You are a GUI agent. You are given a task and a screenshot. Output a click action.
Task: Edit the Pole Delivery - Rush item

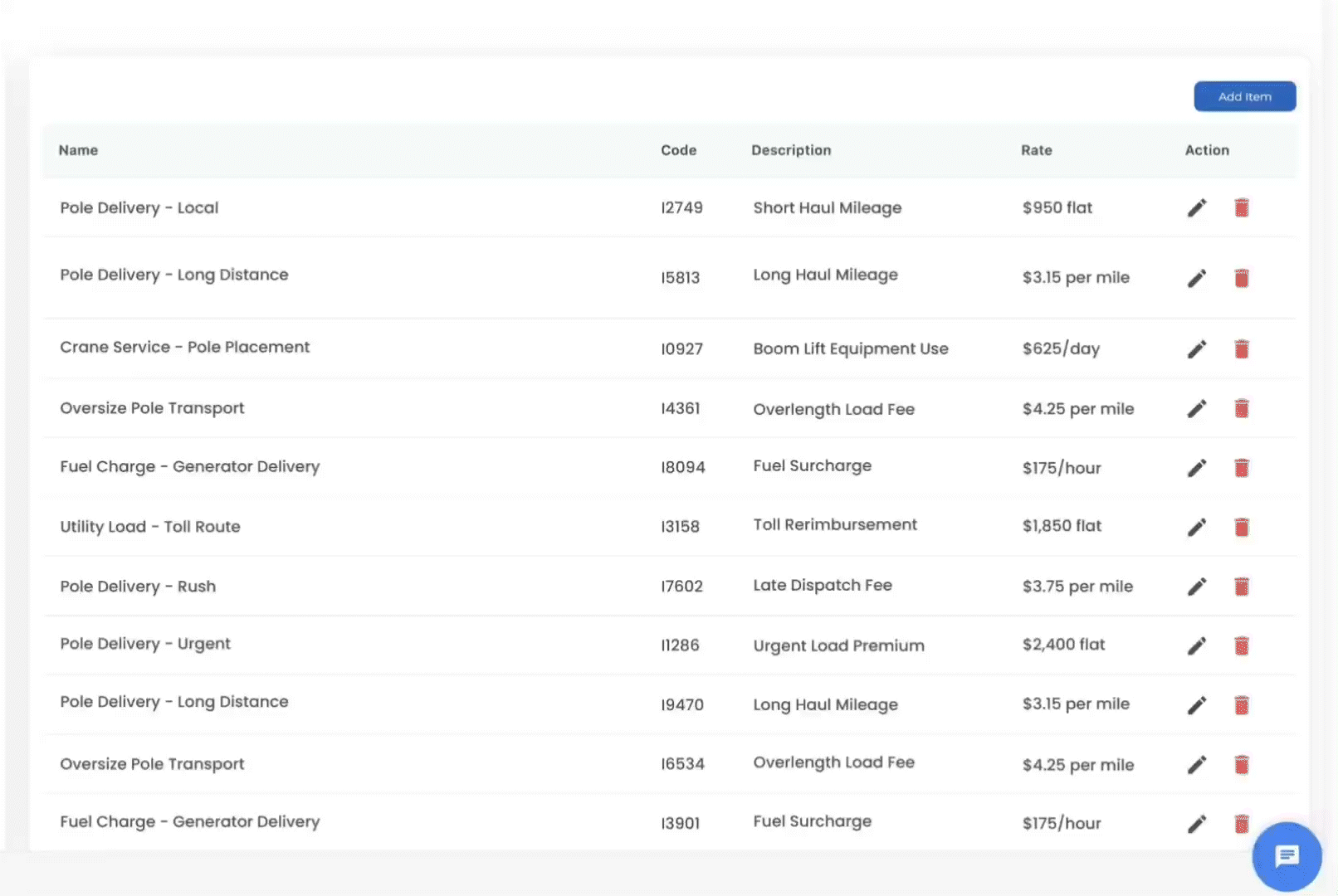click(x=1196, y=587)
